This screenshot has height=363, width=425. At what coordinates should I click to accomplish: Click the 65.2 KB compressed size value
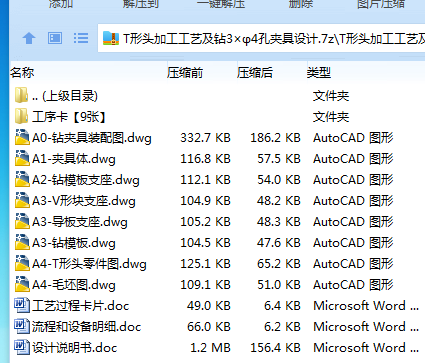pos(279,264)
